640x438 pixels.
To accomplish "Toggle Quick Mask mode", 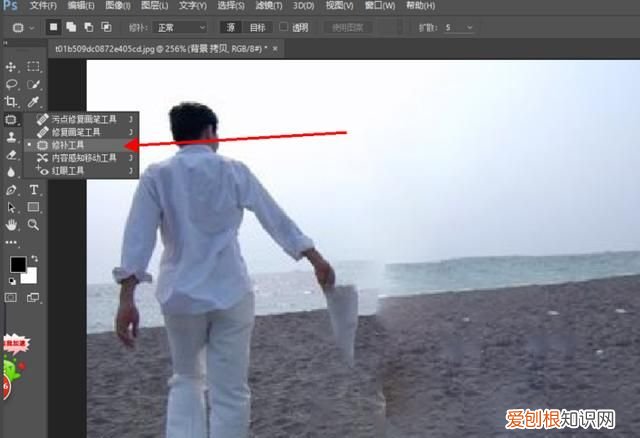I will point(11,298).
